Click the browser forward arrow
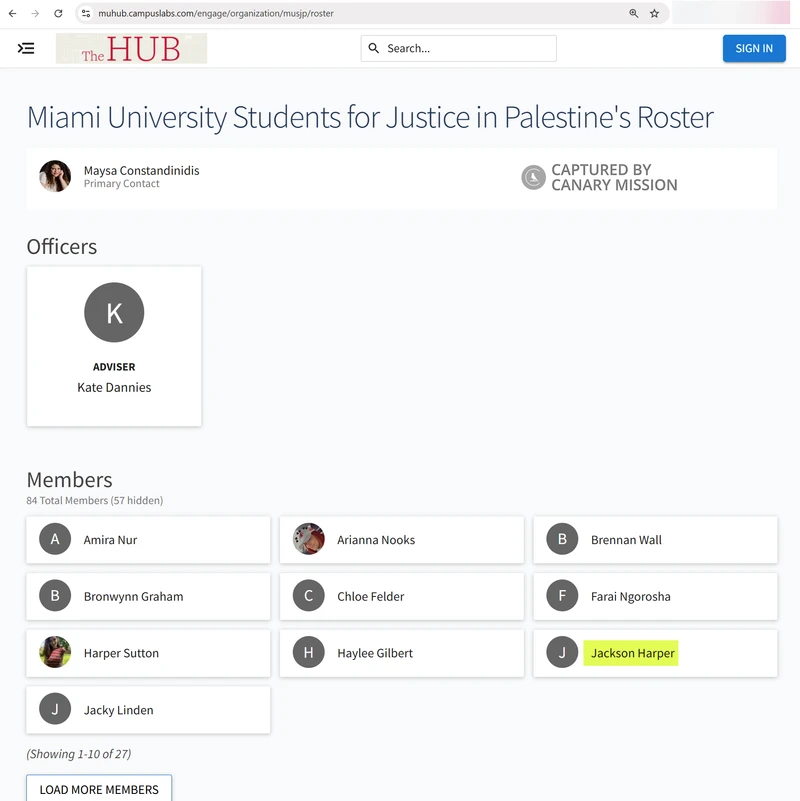 coord(35,13)
